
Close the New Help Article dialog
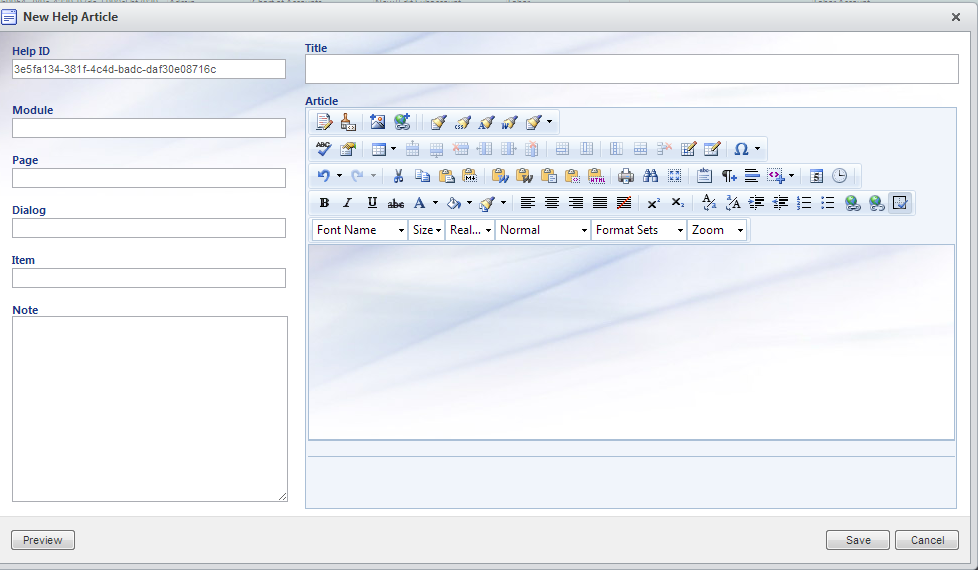tap(956, 17)
